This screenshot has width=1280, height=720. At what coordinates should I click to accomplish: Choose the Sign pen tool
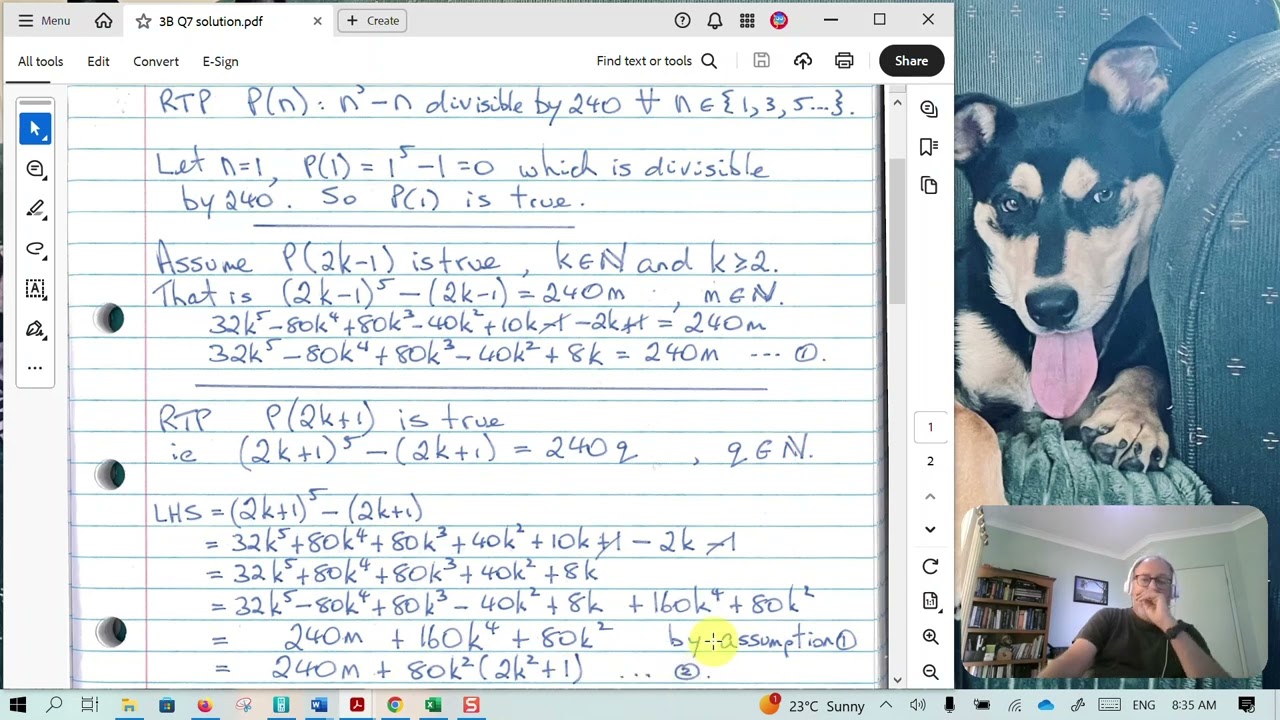click(x=35, y=328)
